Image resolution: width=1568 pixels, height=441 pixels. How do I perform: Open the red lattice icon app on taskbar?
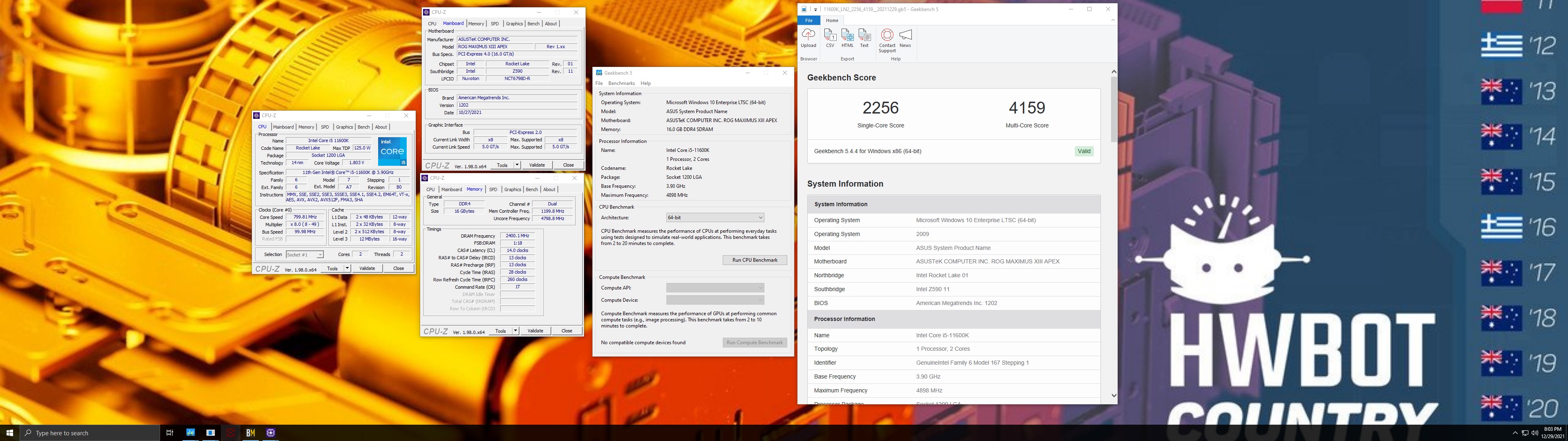point(231,433)
